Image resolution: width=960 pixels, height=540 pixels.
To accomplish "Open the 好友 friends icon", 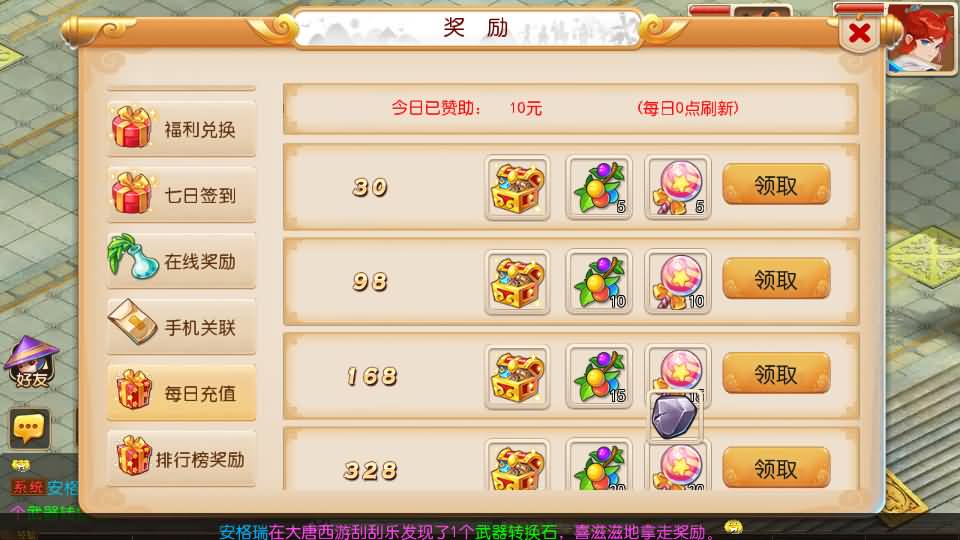I will [x=31, y=362].
